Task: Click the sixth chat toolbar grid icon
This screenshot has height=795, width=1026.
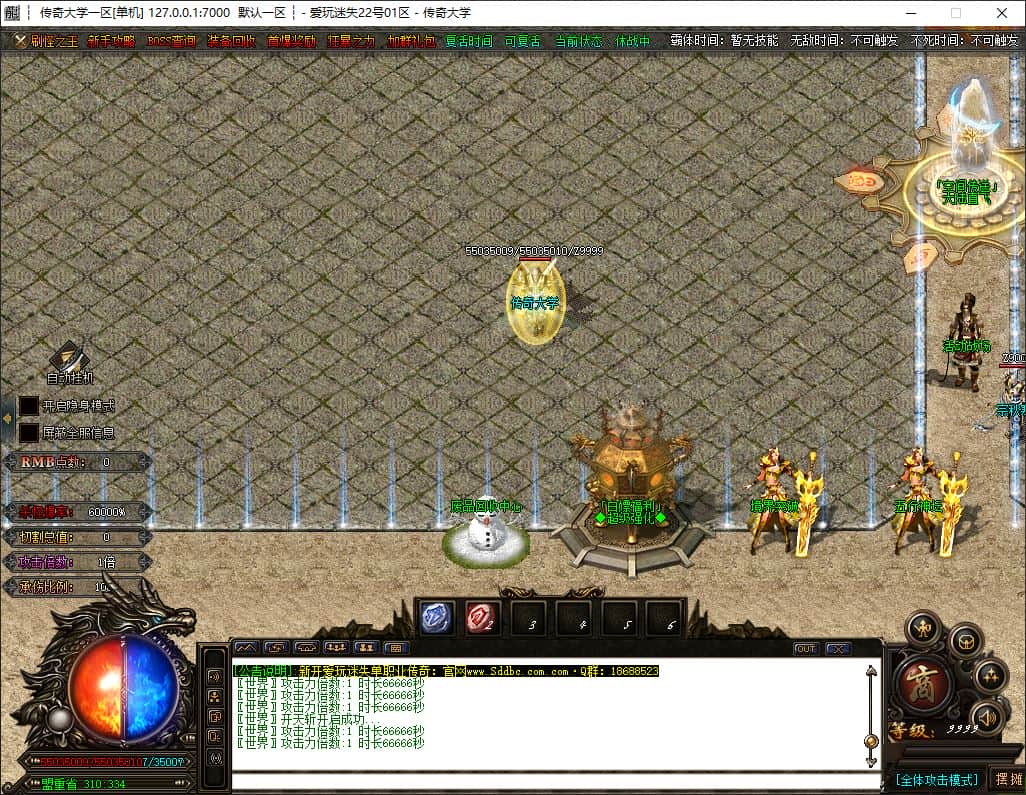Action: (x=396, y=648)
